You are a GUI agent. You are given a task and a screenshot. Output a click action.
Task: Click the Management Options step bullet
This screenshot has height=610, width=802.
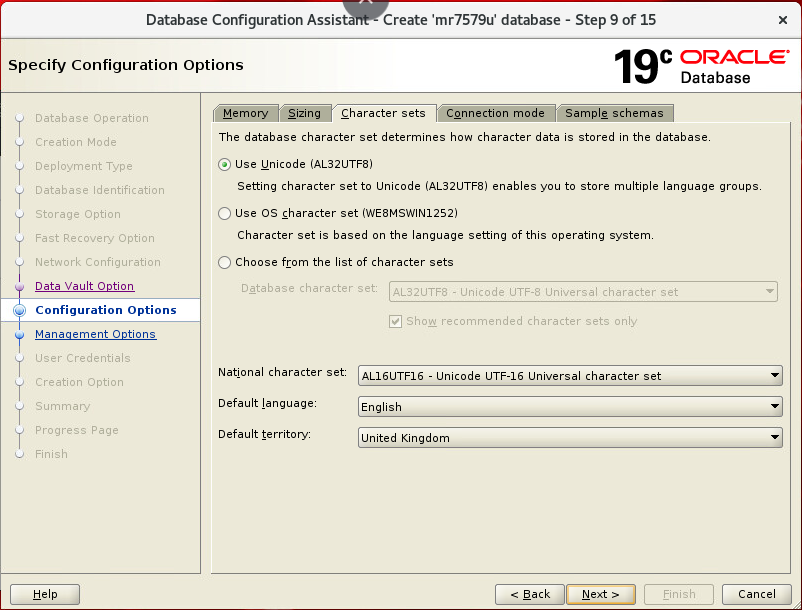[x=19, y=334]
